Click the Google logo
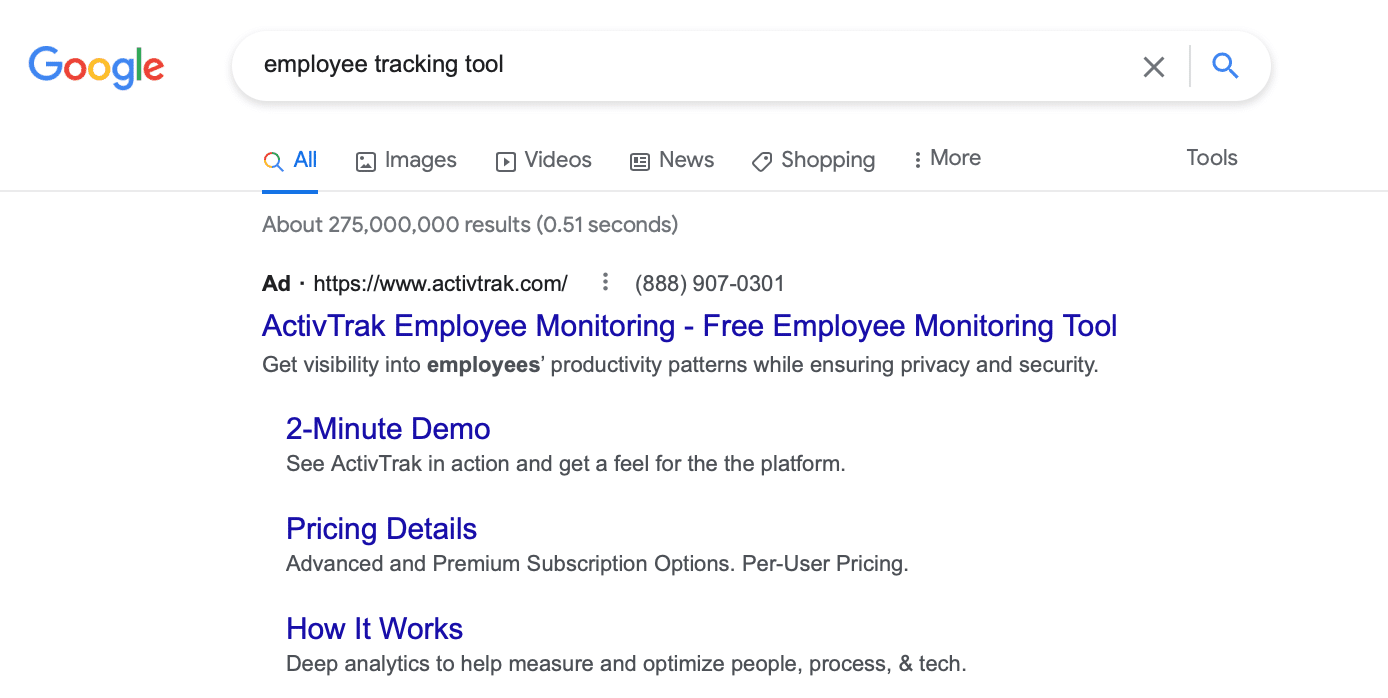 (x=96, y=67)
